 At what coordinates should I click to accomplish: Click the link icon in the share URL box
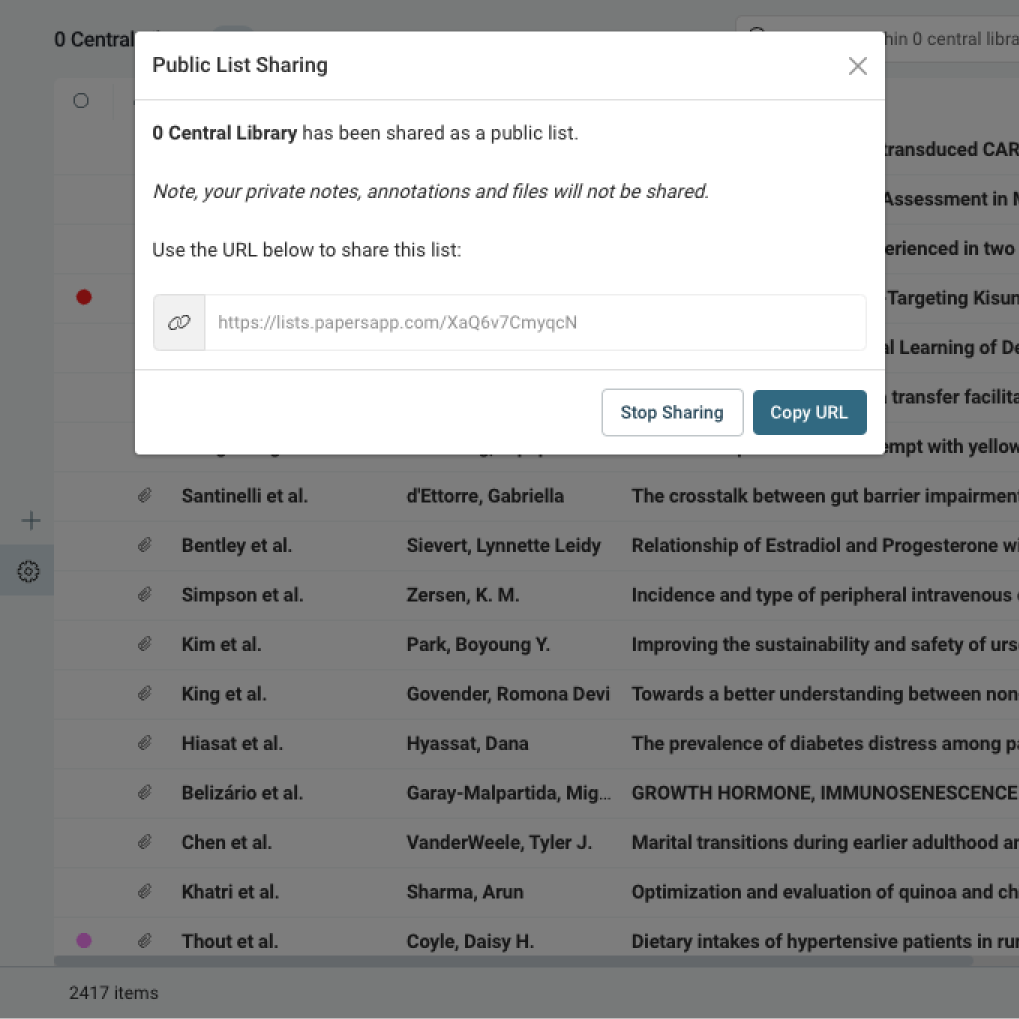[x=178, y=322]
